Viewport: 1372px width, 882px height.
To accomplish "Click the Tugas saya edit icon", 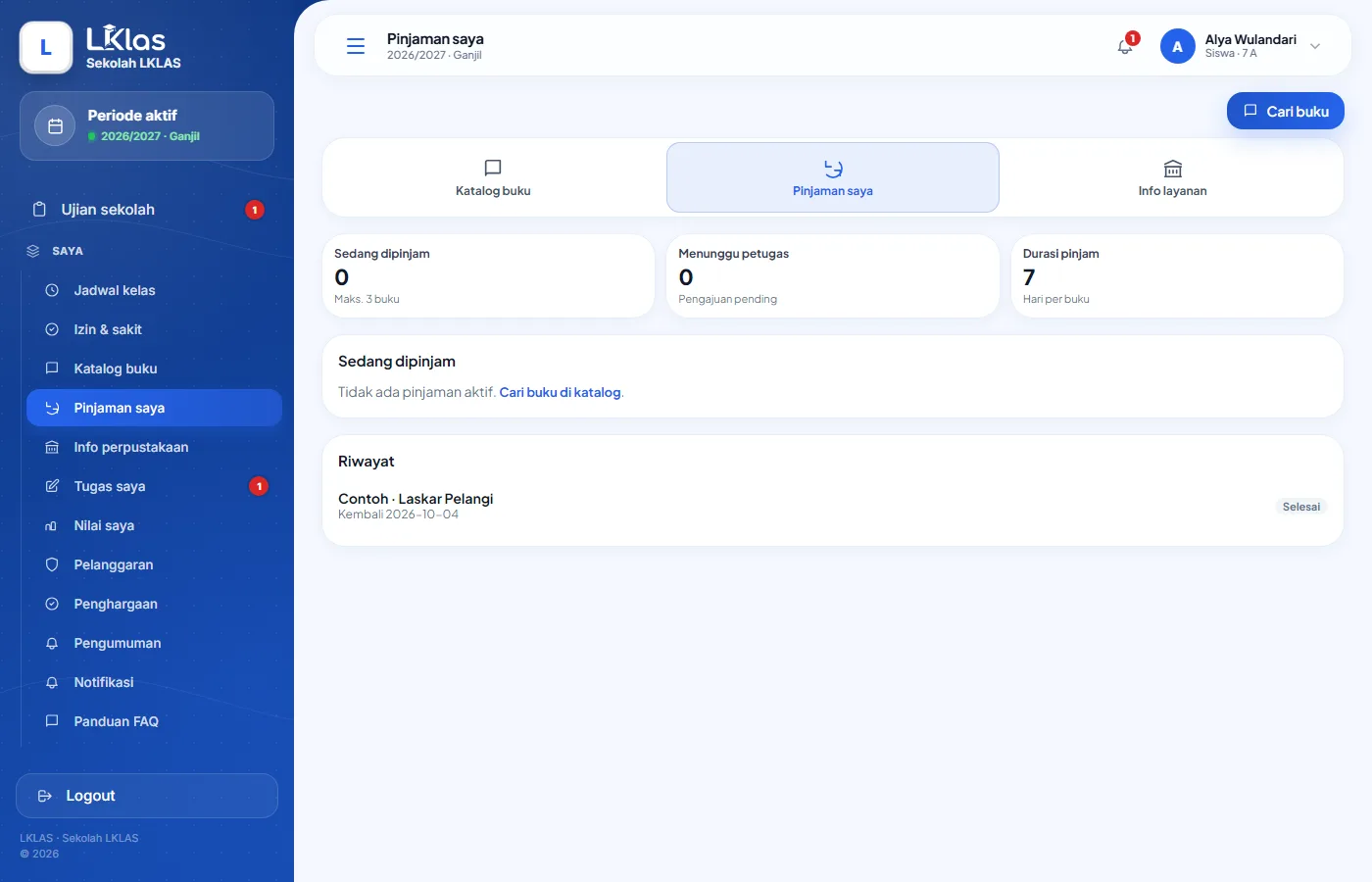I will click(52, 486).
